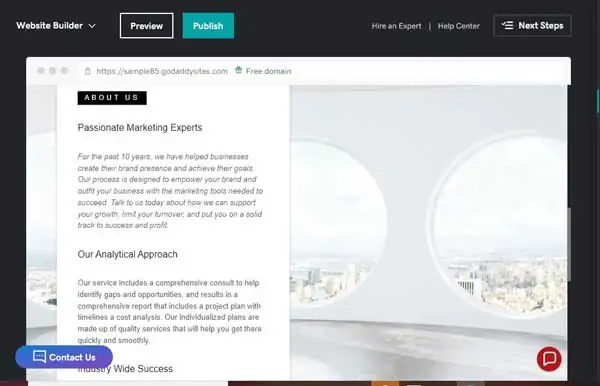
Task: Click the Next Steps list icon
Action: [x=508, y=26]
